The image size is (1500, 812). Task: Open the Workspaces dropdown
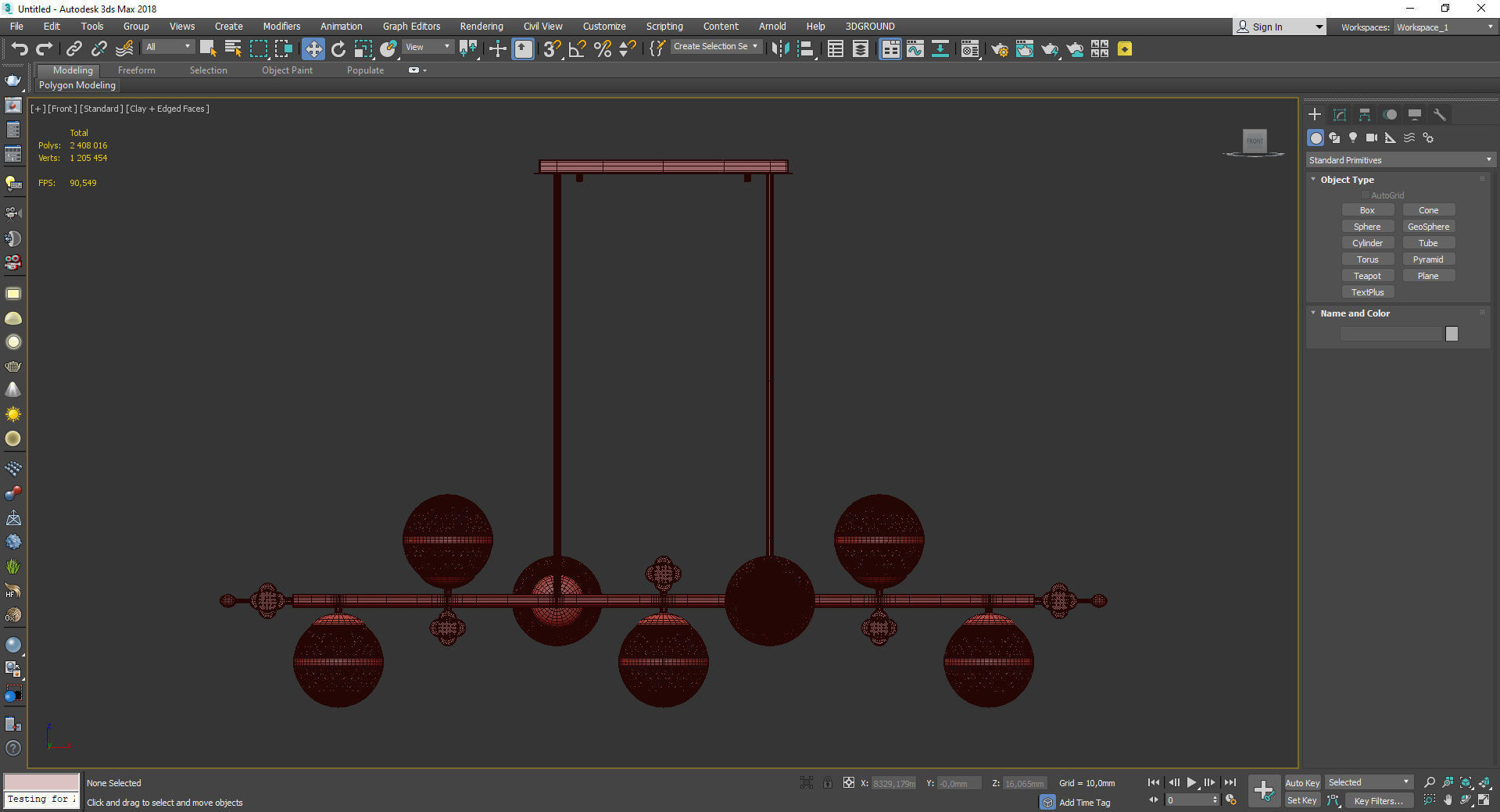tap(1445, 27)
